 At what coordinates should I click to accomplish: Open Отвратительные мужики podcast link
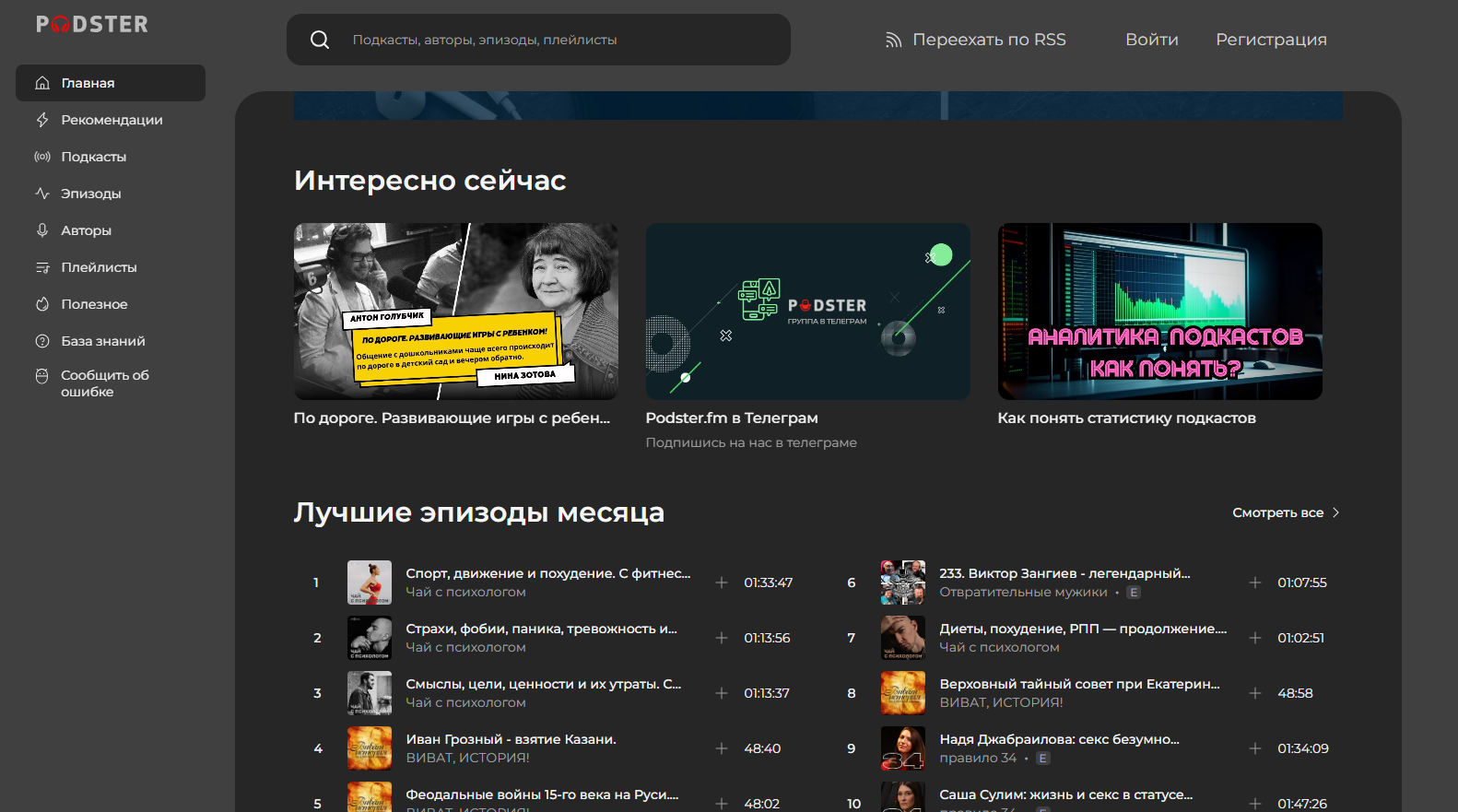tap(1023, 592)
